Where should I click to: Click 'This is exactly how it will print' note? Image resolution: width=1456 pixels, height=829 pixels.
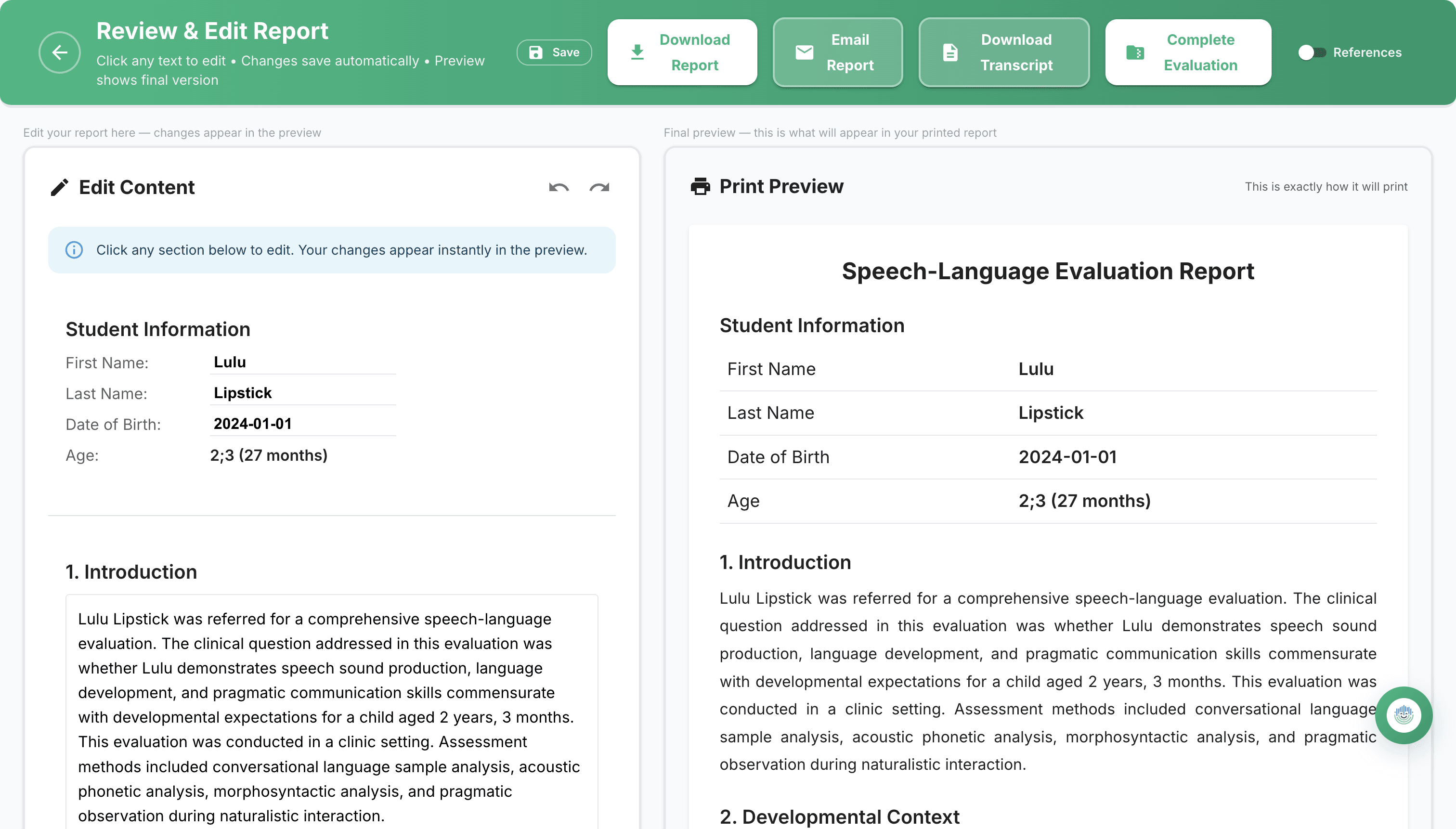click(1326, 187)
